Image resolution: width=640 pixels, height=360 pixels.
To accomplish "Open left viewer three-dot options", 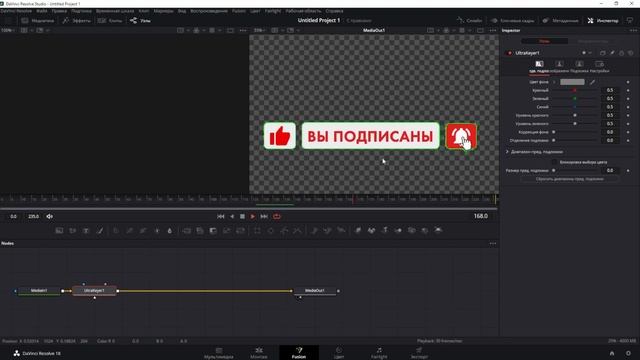I will pos(243,30).
